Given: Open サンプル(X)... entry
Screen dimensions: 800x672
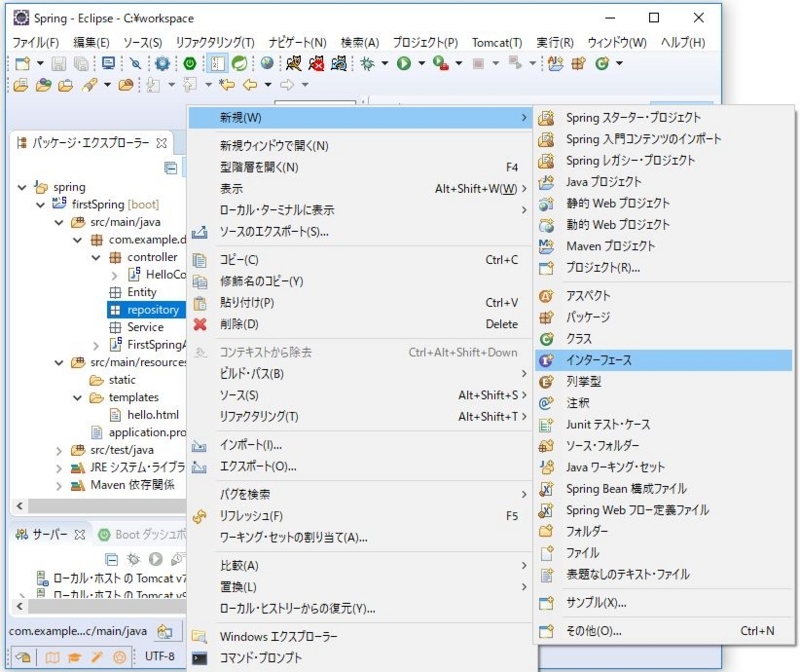Looking at the screenshot, I should click(x=663, y=602).
